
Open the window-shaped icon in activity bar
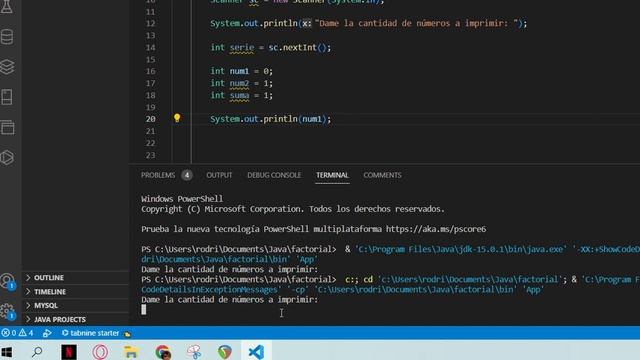click(x=7, y=127)
